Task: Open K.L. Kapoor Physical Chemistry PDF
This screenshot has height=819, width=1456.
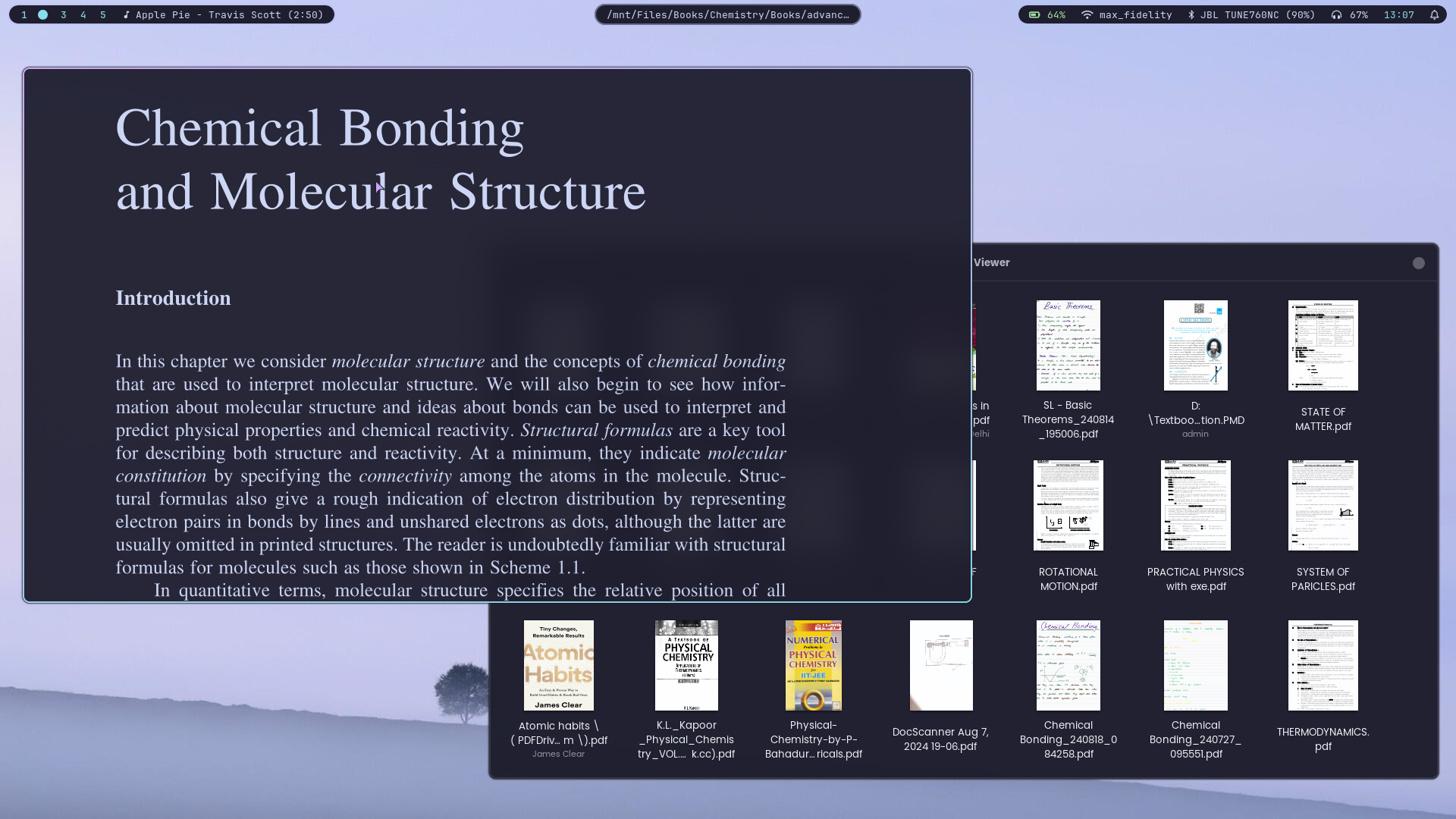Action: 686,665
